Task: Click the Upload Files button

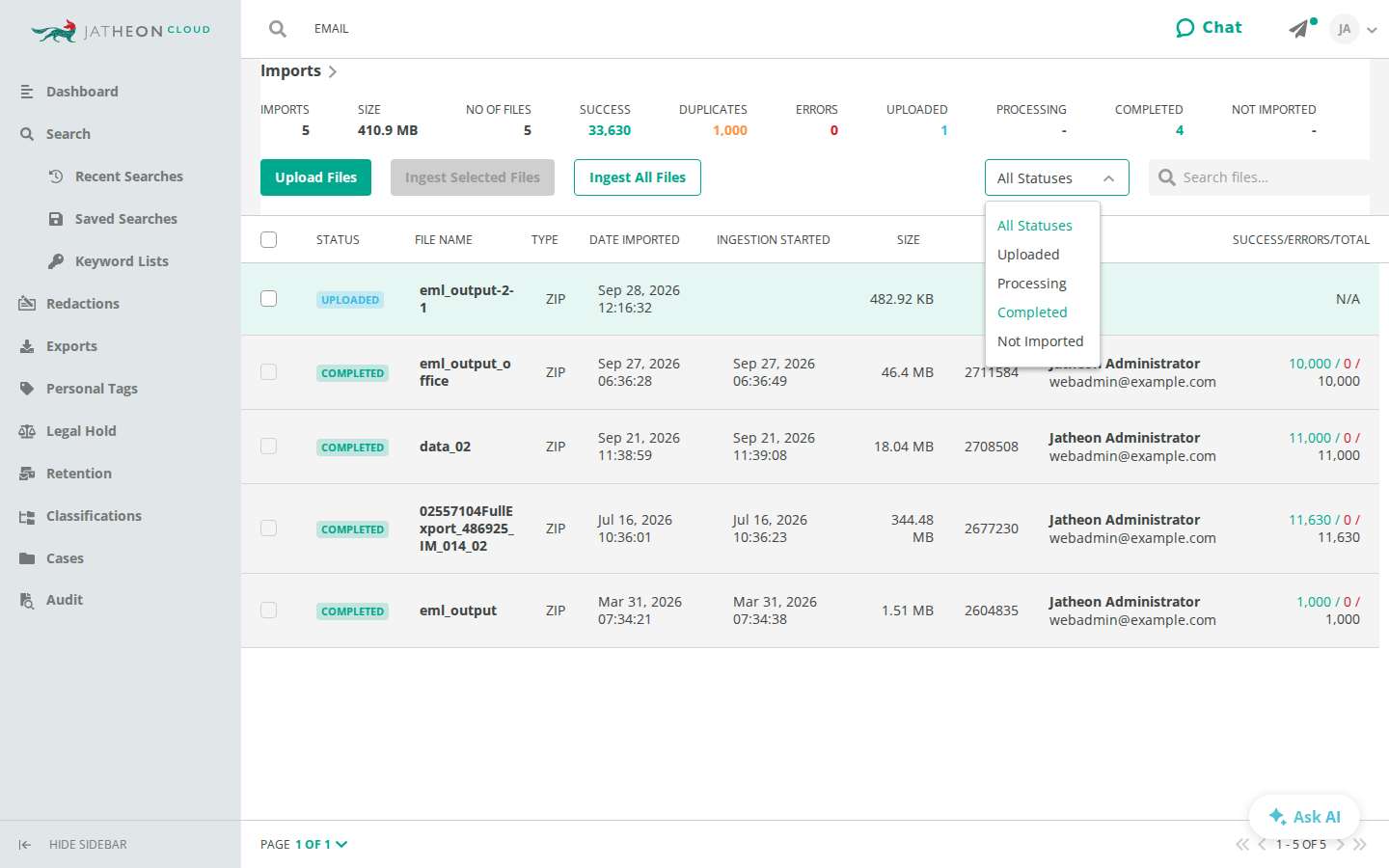Action: [x=315, y=177]
